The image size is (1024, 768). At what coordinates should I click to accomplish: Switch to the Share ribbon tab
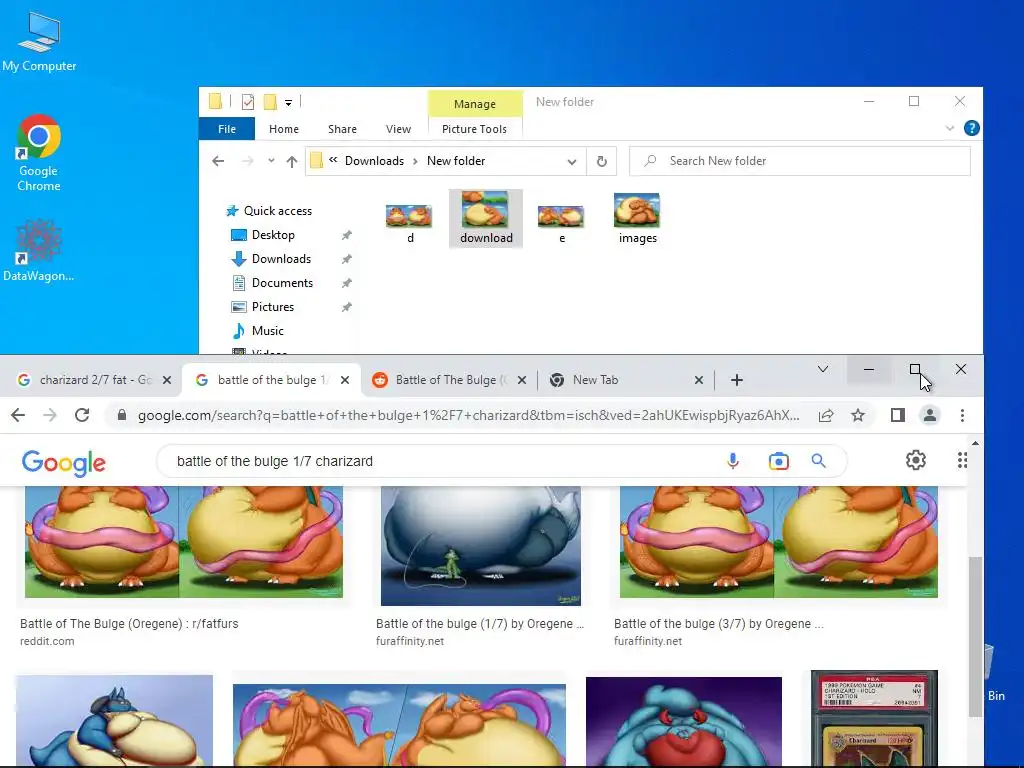click(342, 129)
